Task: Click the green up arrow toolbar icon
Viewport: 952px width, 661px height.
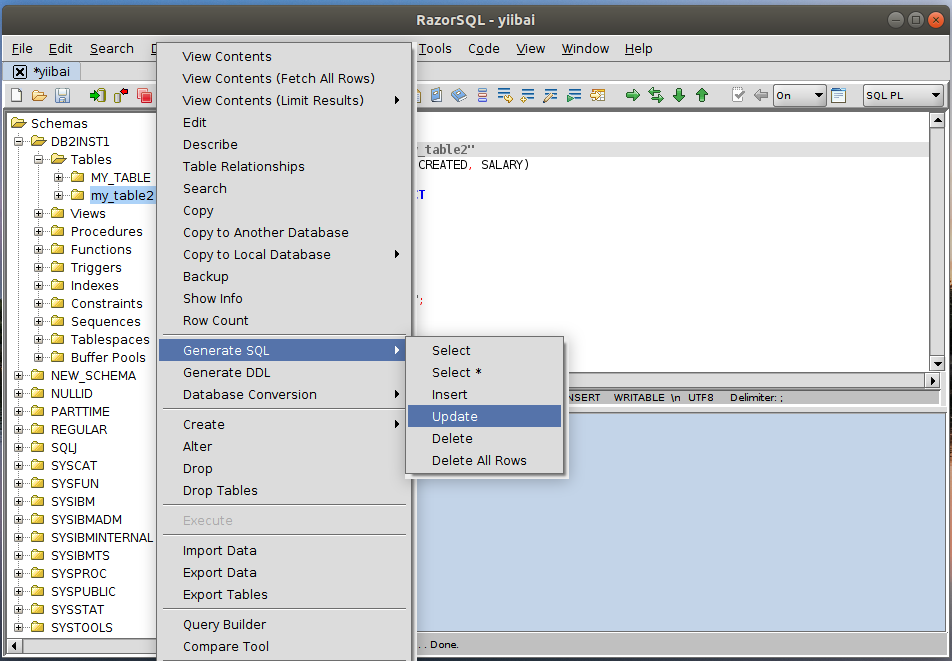Action: point(702,95)
